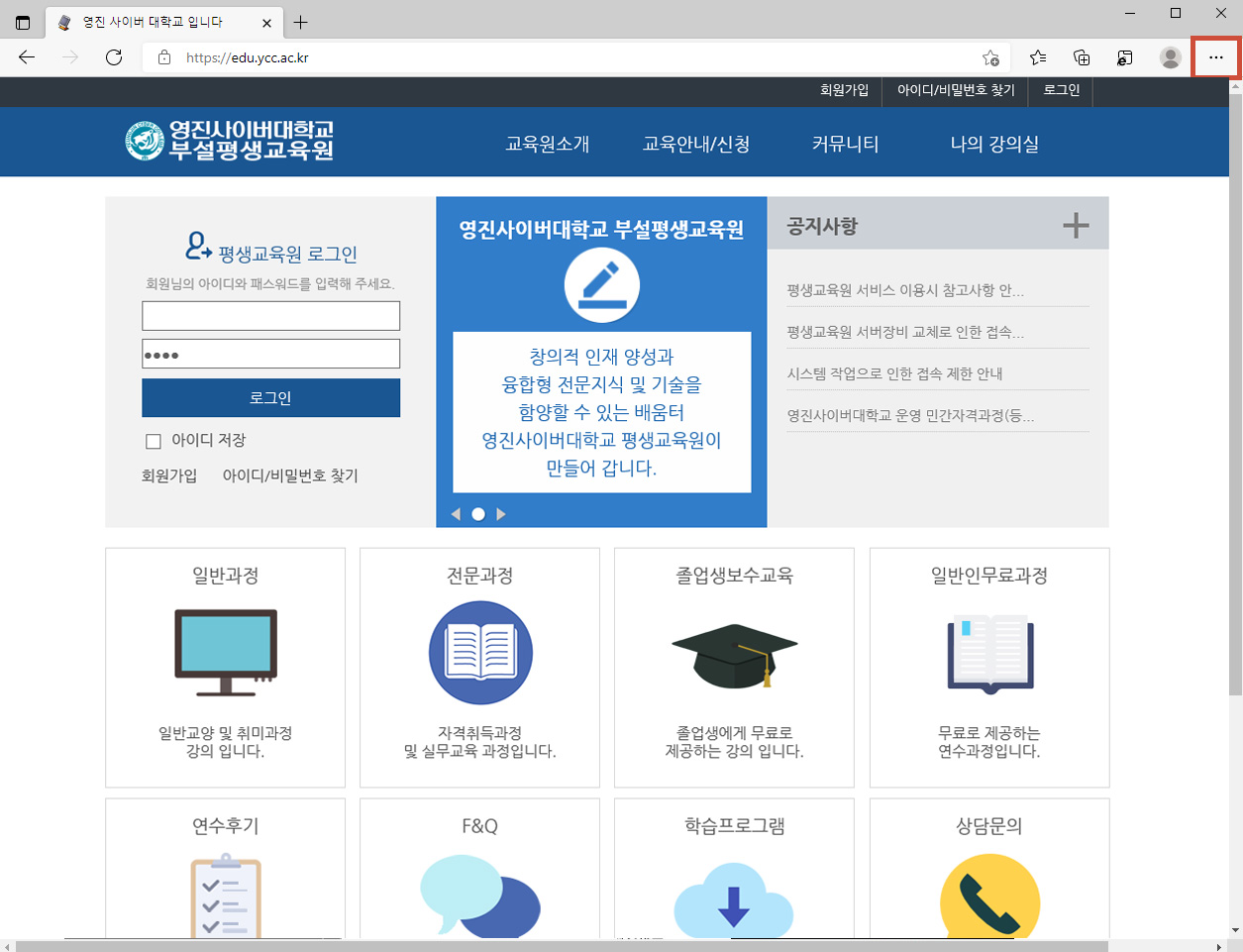Click the tab actions icon at top left
Image resolution: width=1243 pixels, height=952 pixels.
tap(23, 22)
